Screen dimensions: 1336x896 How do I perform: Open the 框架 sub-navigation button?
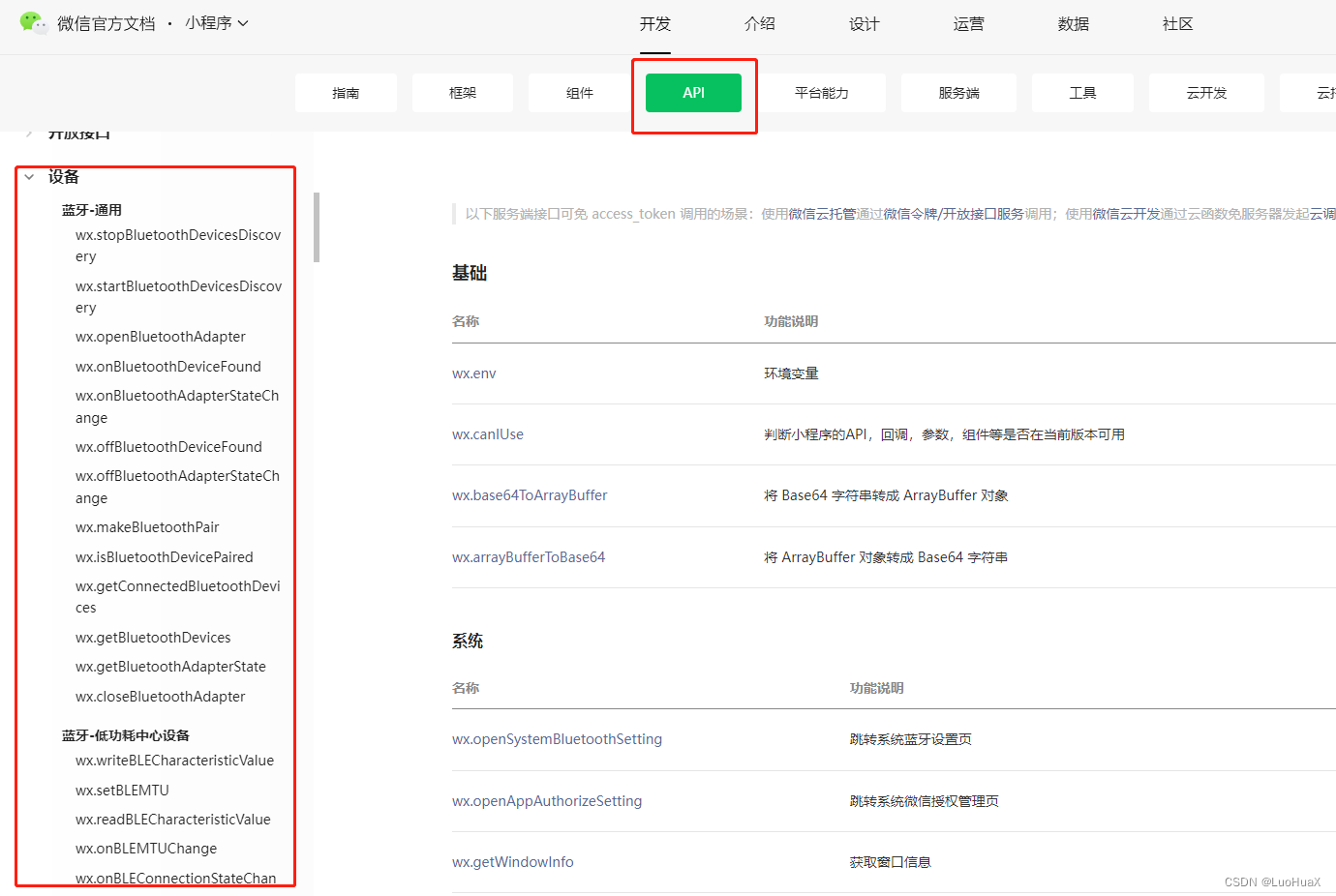[x=463, y=93]
